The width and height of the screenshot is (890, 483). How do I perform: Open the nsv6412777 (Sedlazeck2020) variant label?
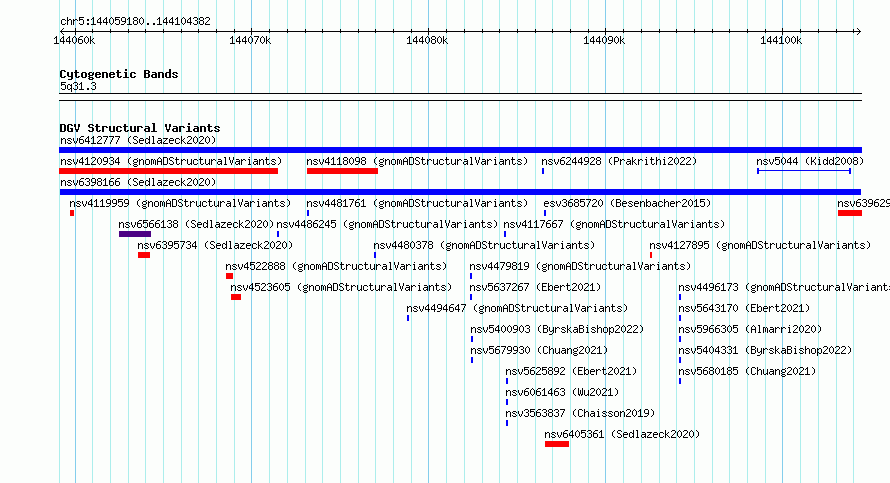(x=138, y=140)
